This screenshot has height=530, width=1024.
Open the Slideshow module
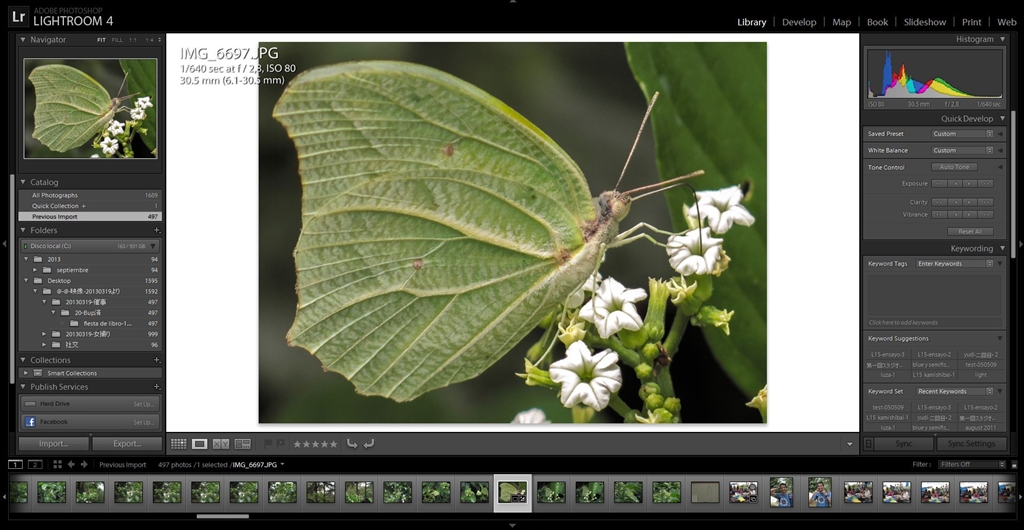click(925, 22)
